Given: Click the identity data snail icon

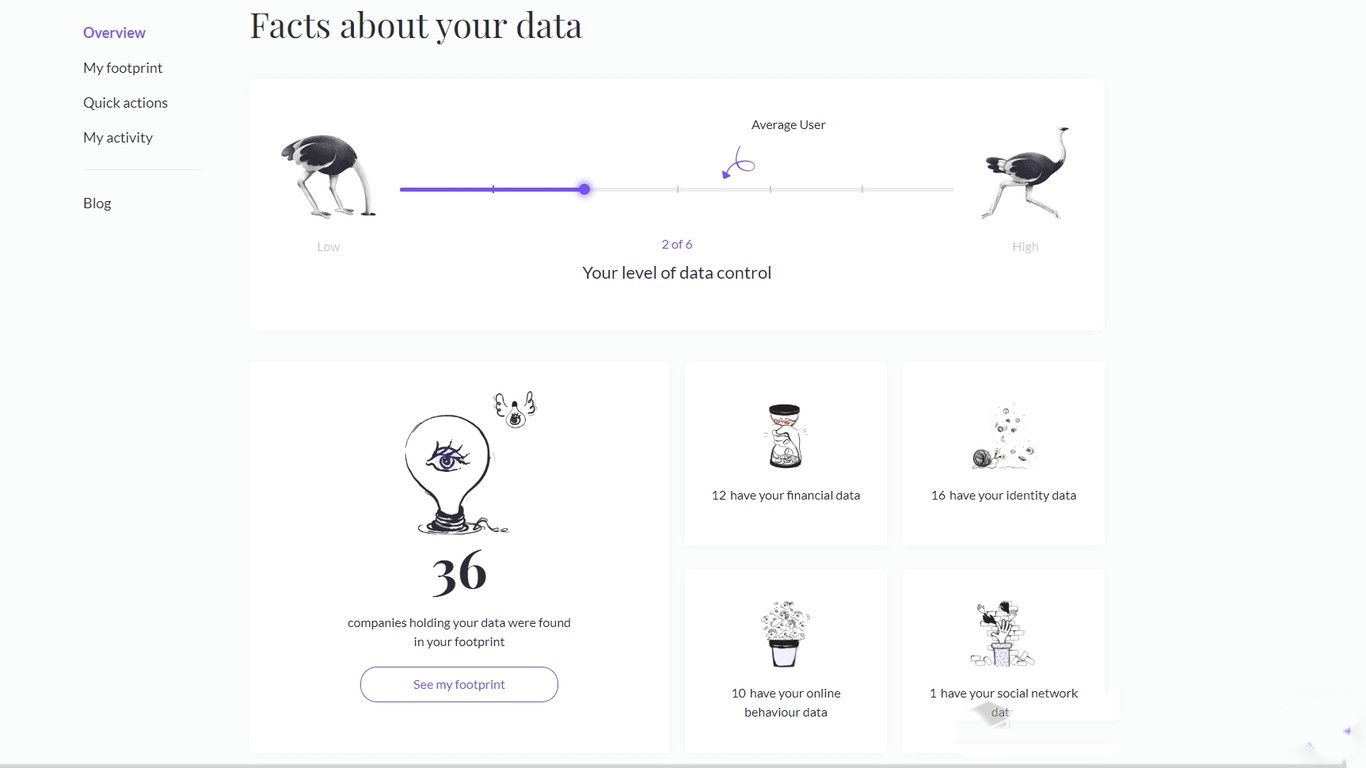Looking at the screenshot, I should 1003,438.
